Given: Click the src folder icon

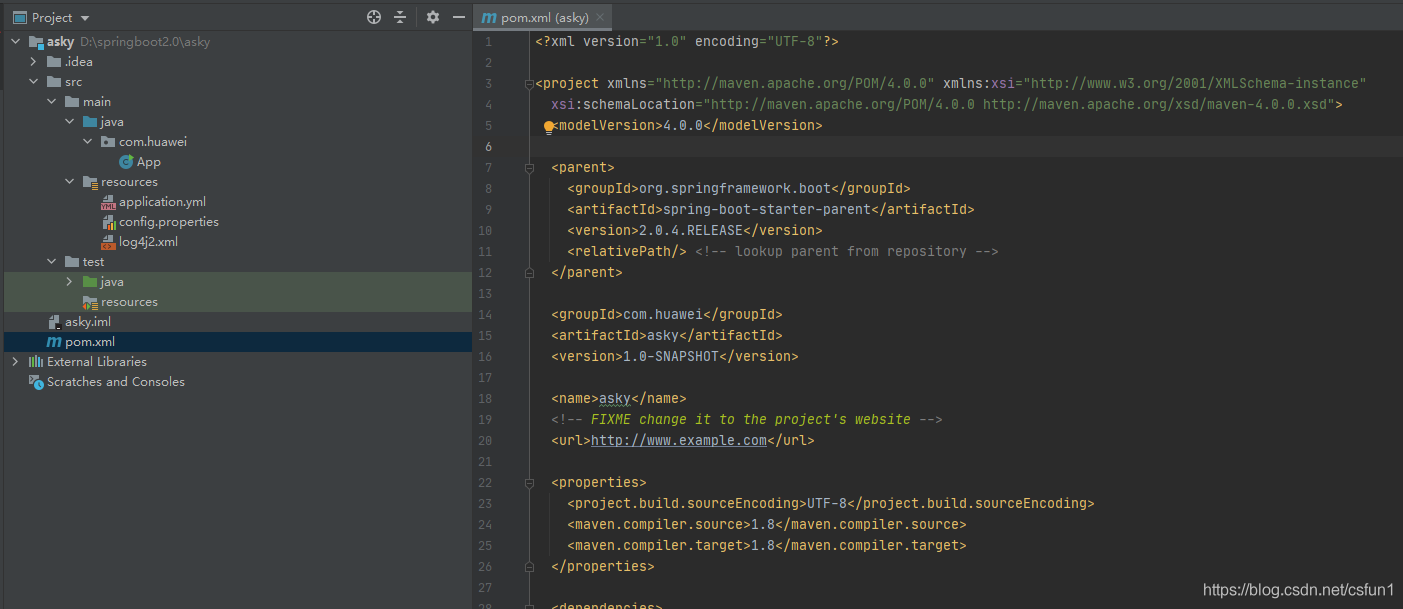Looking at the screenshot, I should (x=54, y=82).
